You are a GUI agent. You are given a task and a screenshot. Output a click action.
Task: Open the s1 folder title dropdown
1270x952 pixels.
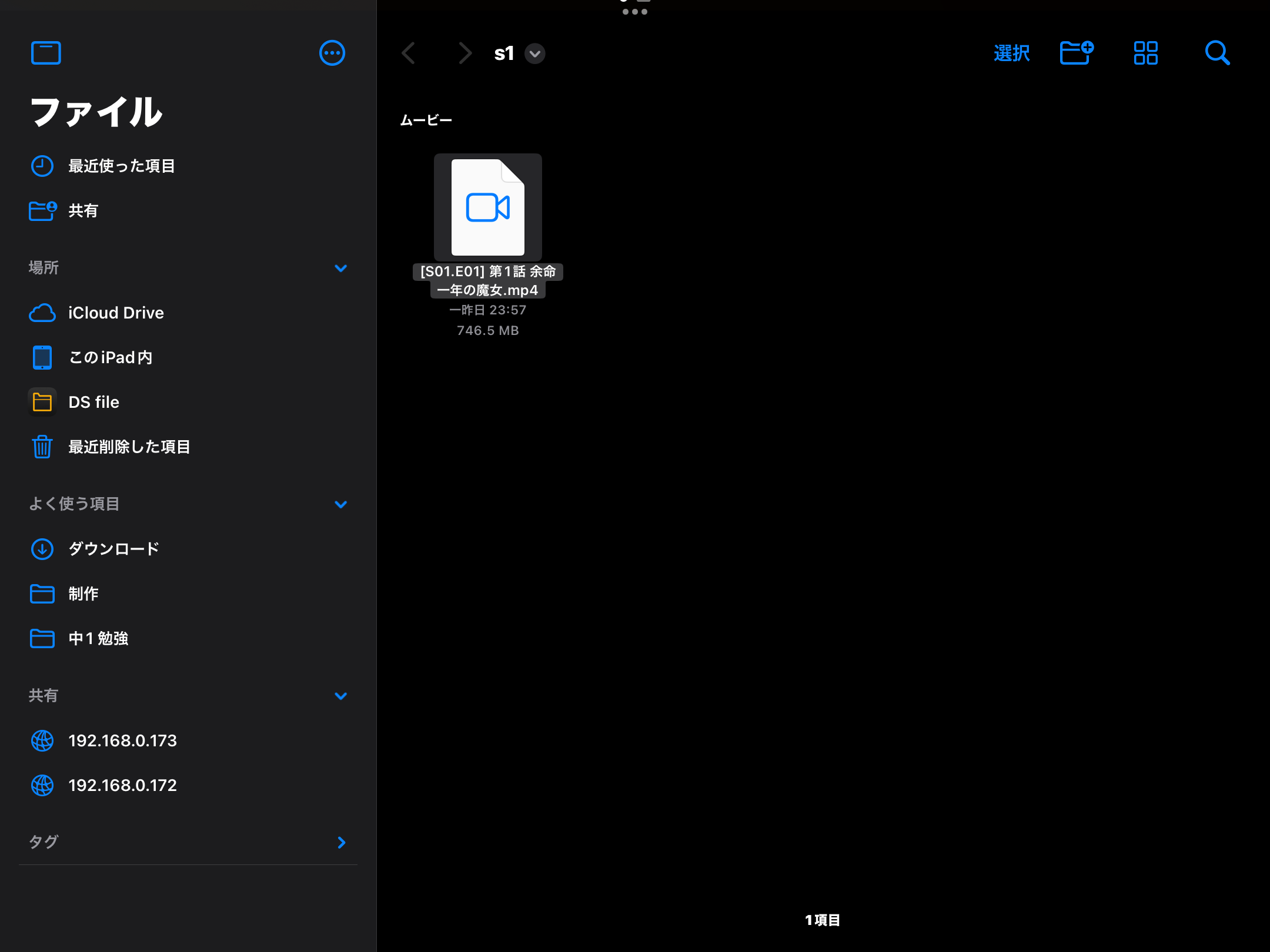click(x=534, y=53)
